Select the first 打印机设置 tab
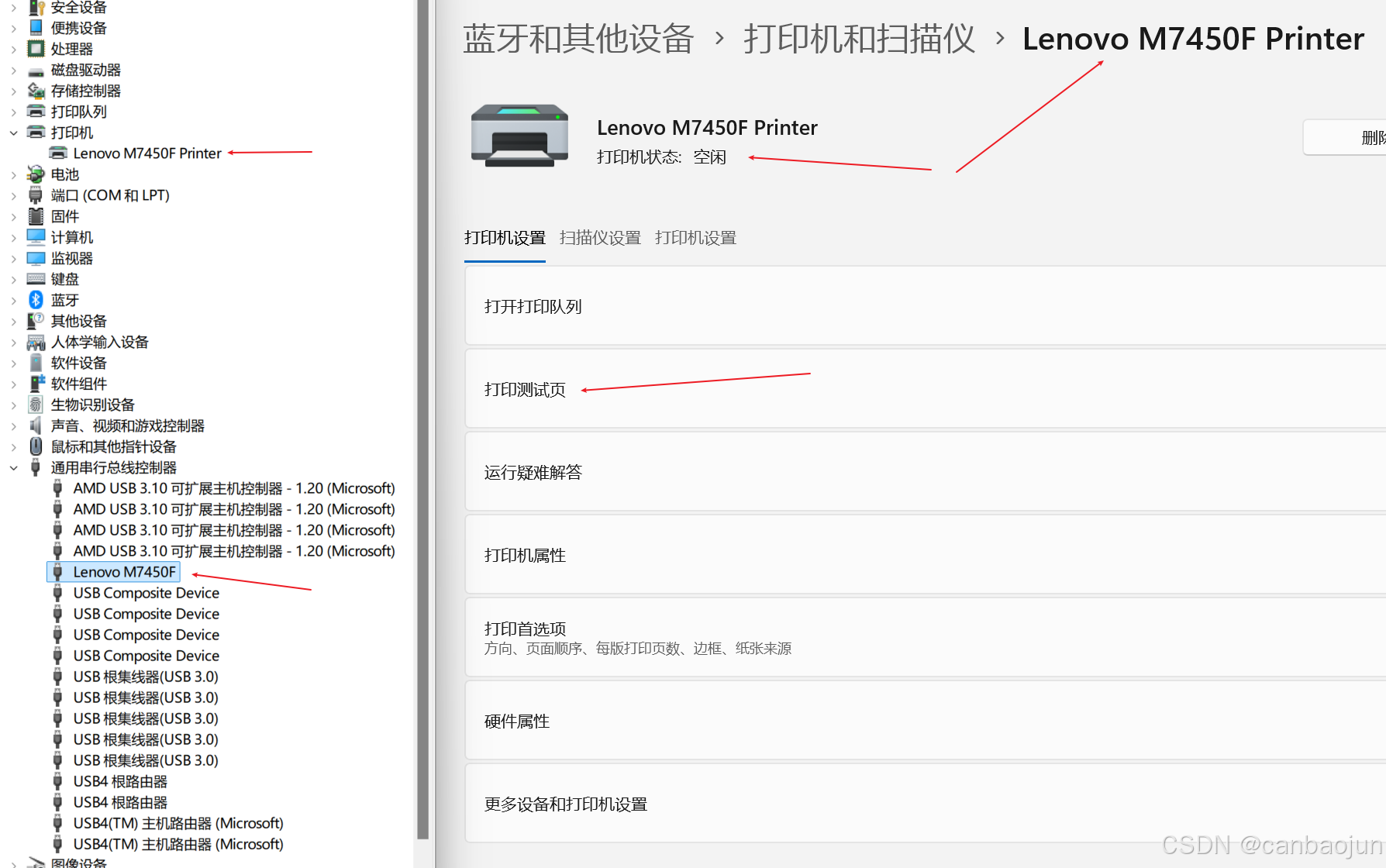The width and height of the screenshot is (1386, 868). click(x=505, y=238)
